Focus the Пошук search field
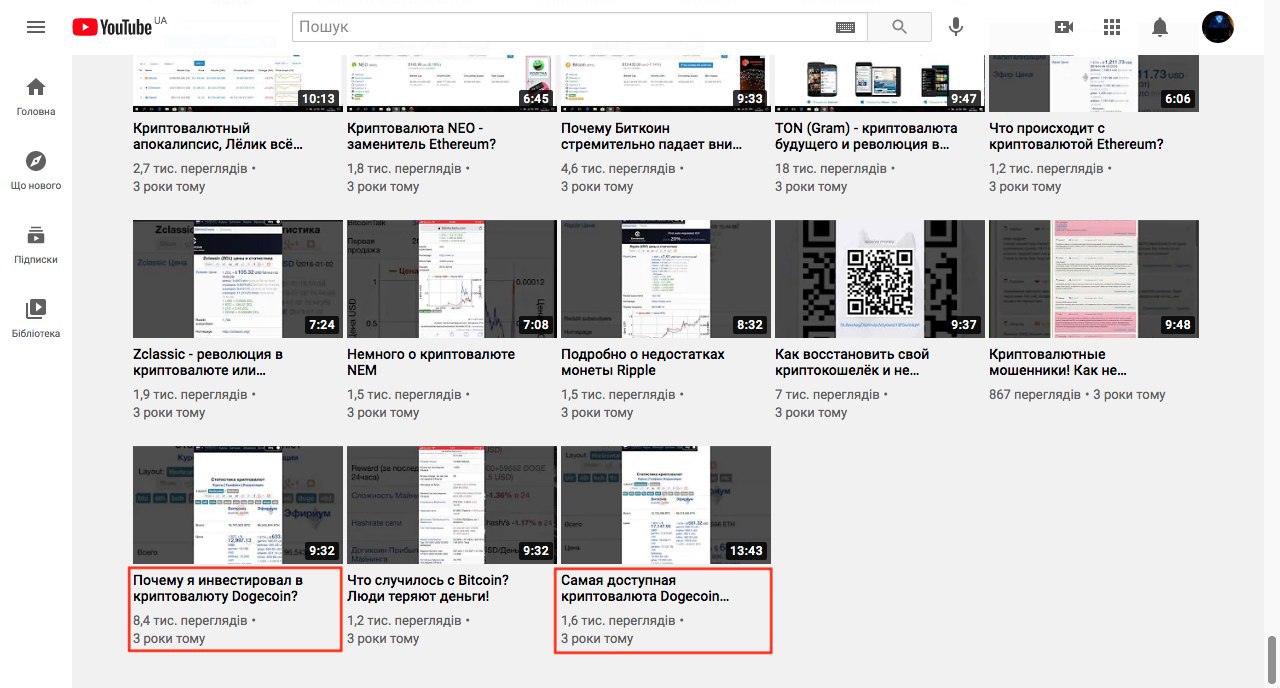Viewport: 1280px width, 688px height. coord(565,27)
